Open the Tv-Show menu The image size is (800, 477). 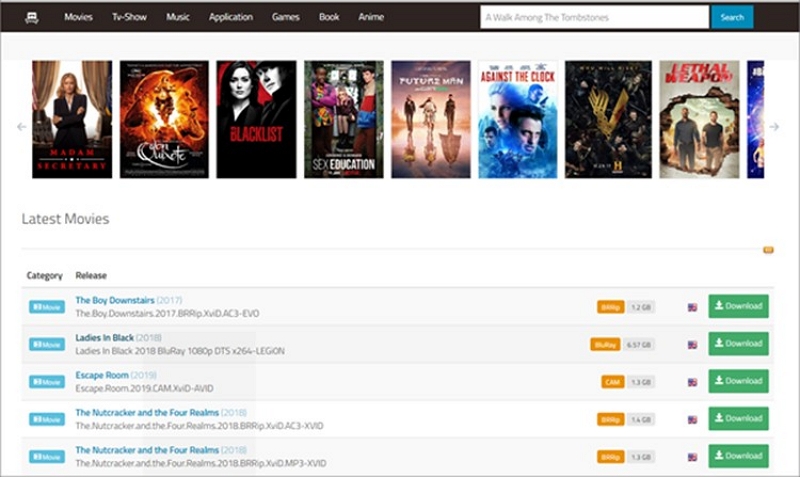click(x=129, y=17)
